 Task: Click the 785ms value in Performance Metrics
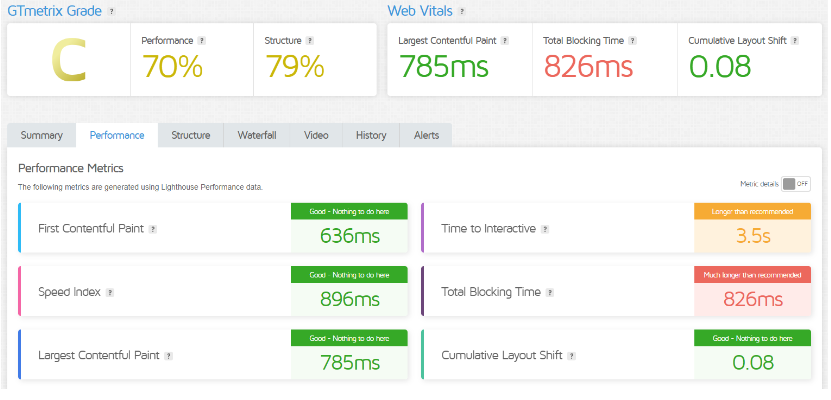tap(350, 362)
